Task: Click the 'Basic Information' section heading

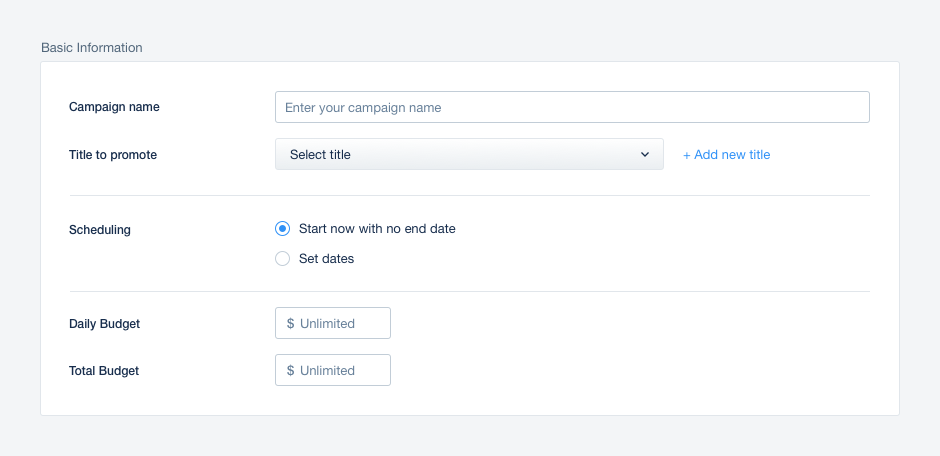Action: click(92, 47)
